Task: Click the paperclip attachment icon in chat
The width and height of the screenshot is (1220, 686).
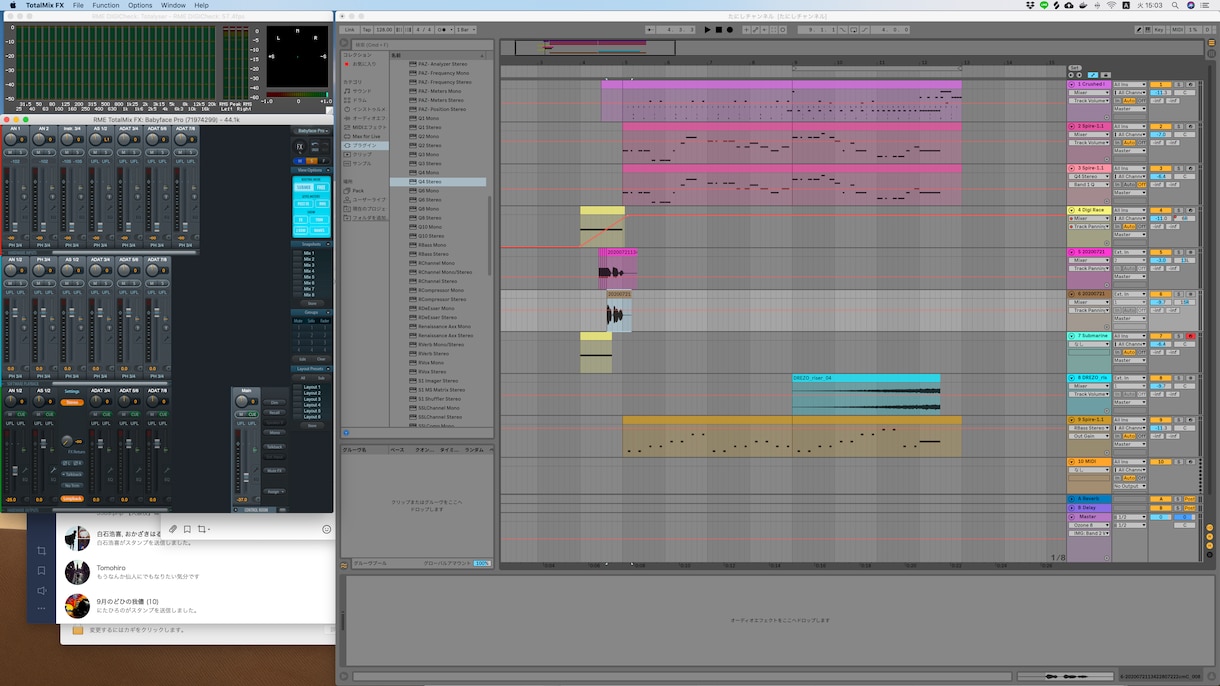Action: click(x=173, y=529)
